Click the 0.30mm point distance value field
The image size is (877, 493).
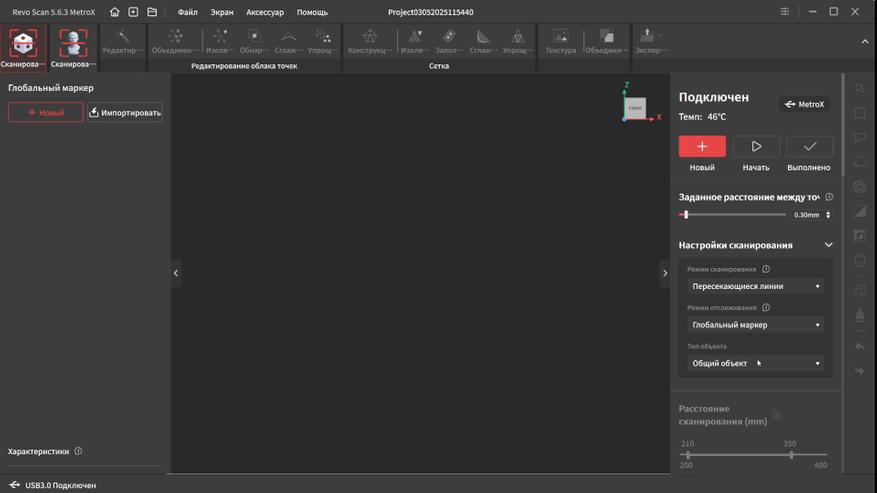(807, 215)
